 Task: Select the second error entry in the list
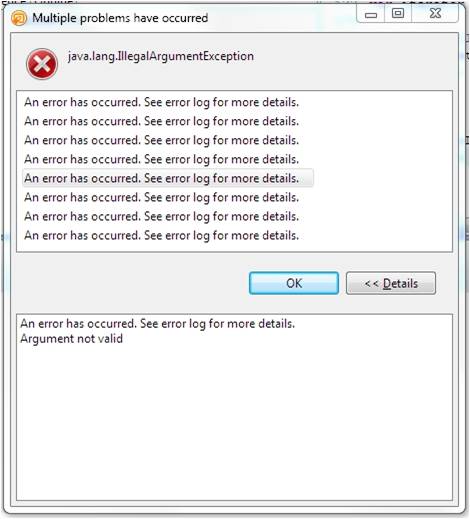[x=161, y=121]
